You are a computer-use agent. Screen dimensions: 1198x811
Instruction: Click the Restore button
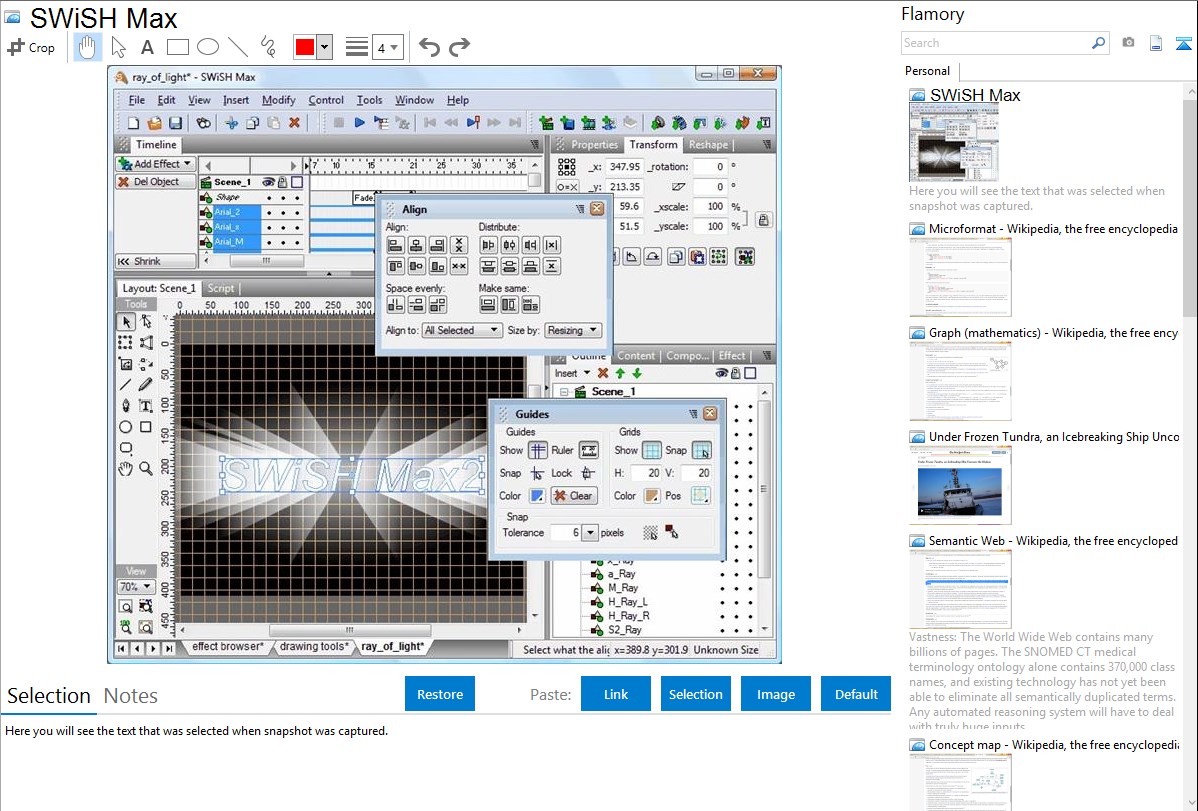(440, 694)
